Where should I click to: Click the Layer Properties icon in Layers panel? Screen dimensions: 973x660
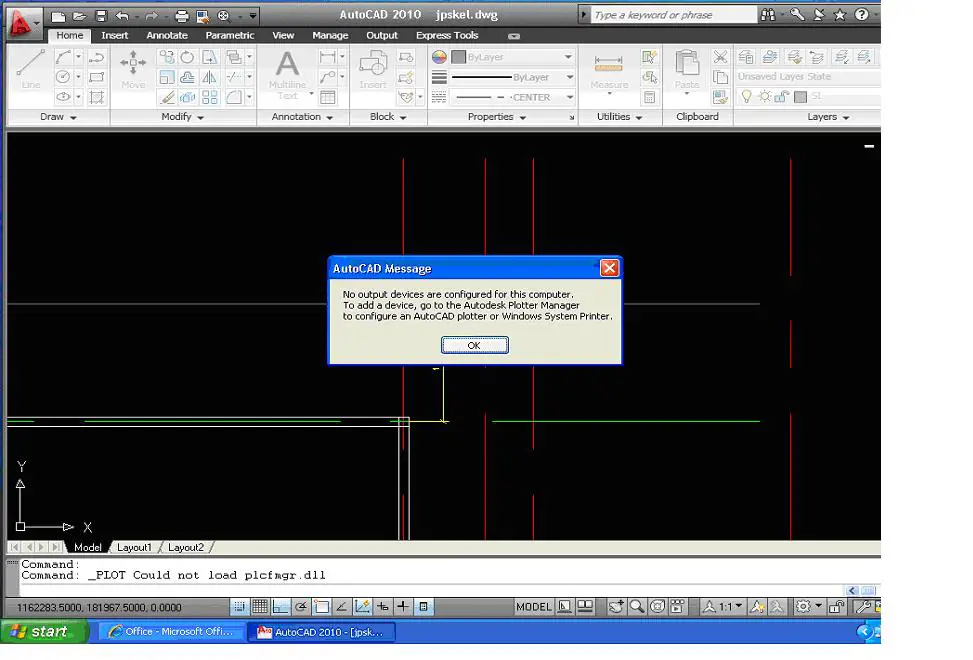click(x=746, y=57)
